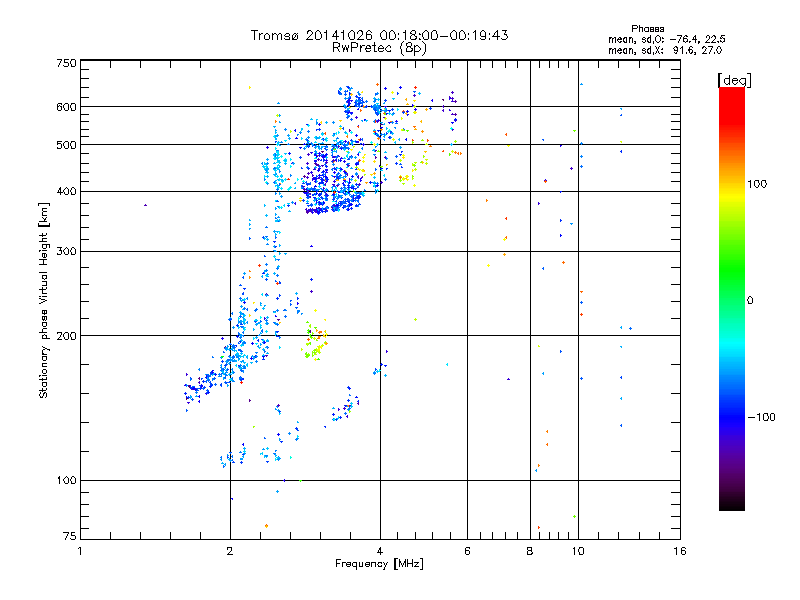Image resolution: width=800 pixels, height=600 pixels.
Task: Click the 'Phases' header text
Action: 647,29
